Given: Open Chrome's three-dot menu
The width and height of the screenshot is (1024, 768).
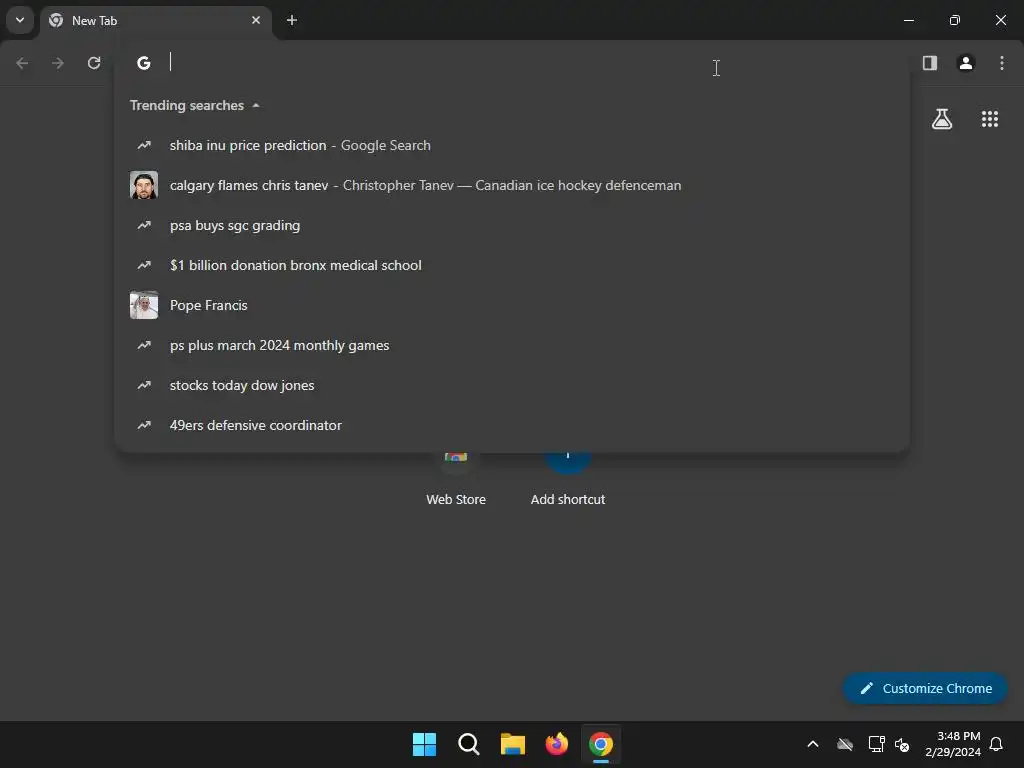Looking at the screenshot, I should point(1002,63).
